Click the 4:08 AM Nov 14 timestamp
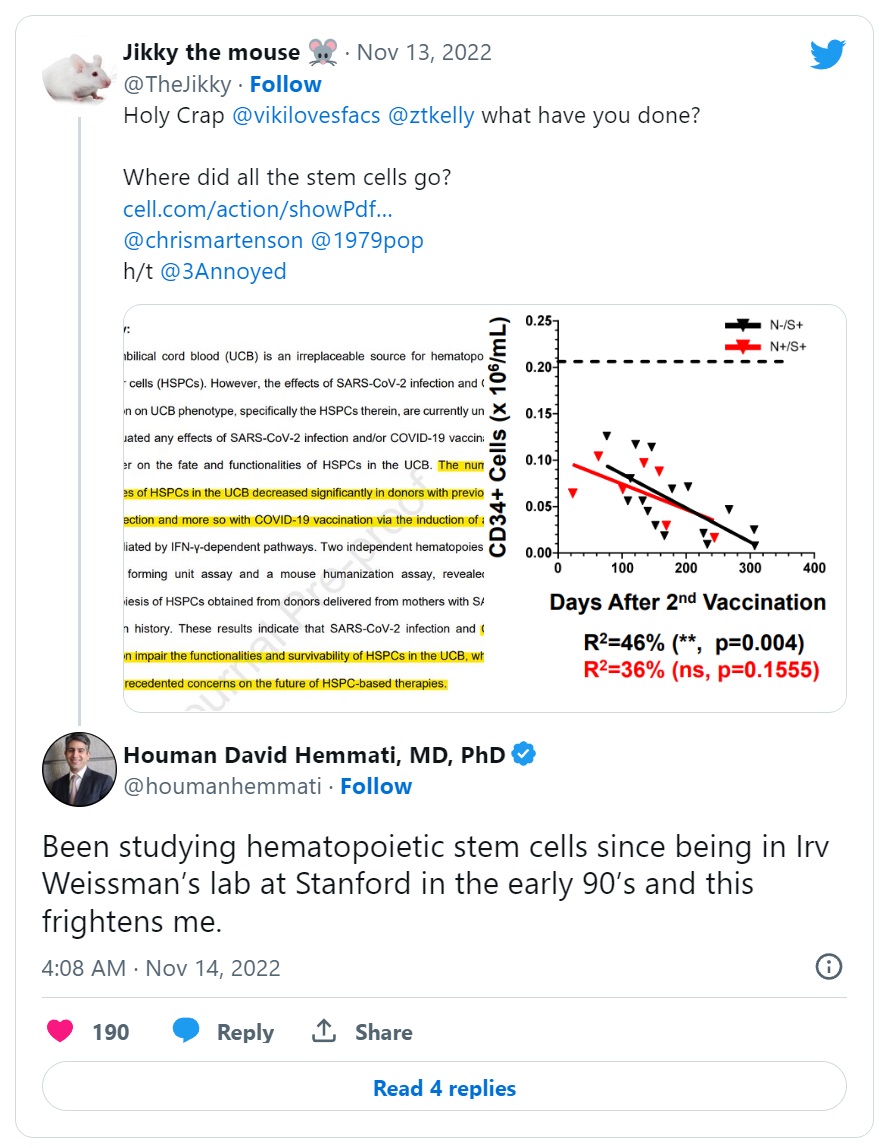Image resolution: width=895 pixels, height=1148 pixels. tap(161, 968)
